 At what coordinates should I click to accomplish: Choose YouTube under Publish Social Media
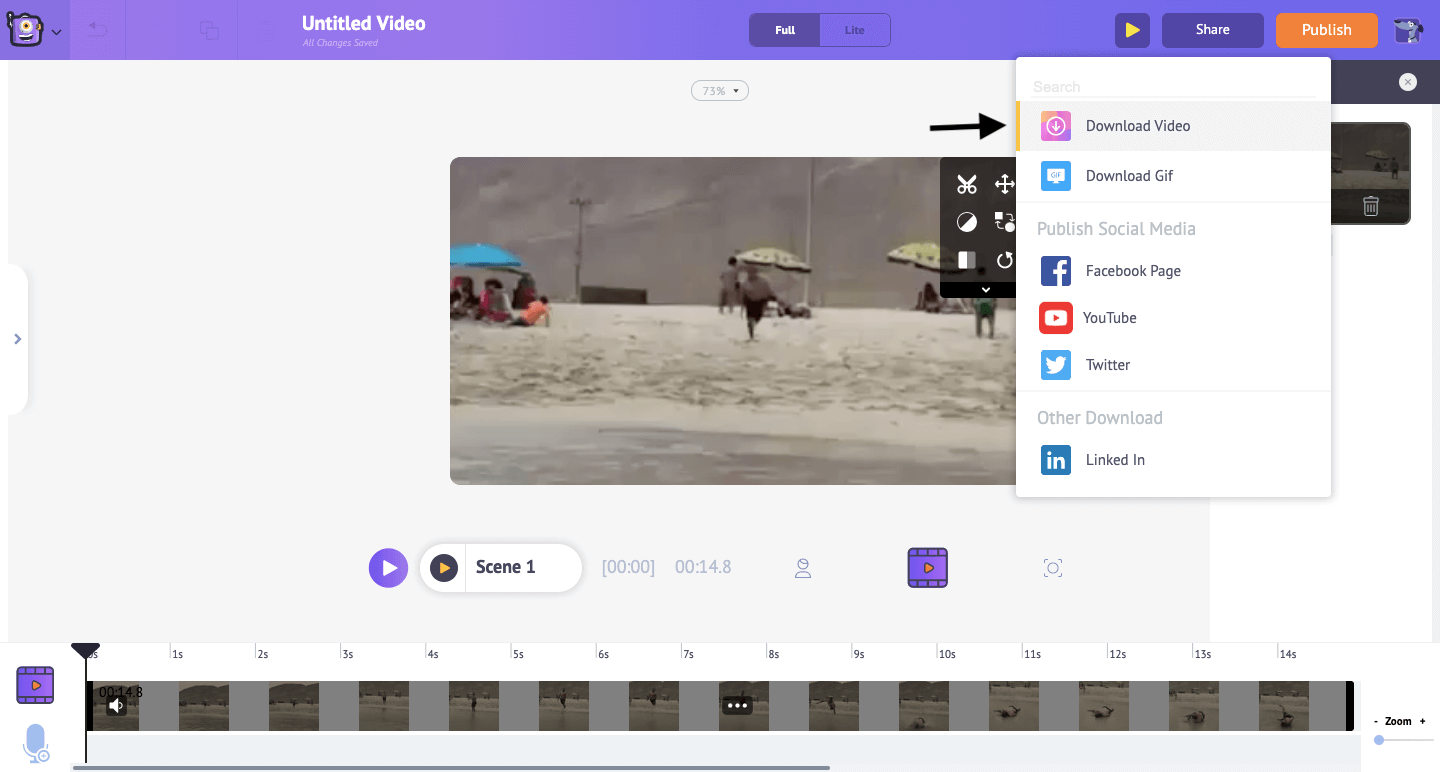(1111, 317)
